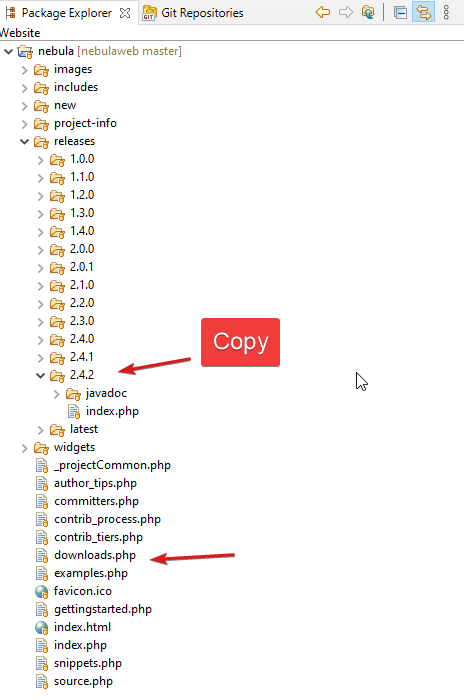Click the images folder icon
This screenshot has height=700, width=464.
point(41,70)
